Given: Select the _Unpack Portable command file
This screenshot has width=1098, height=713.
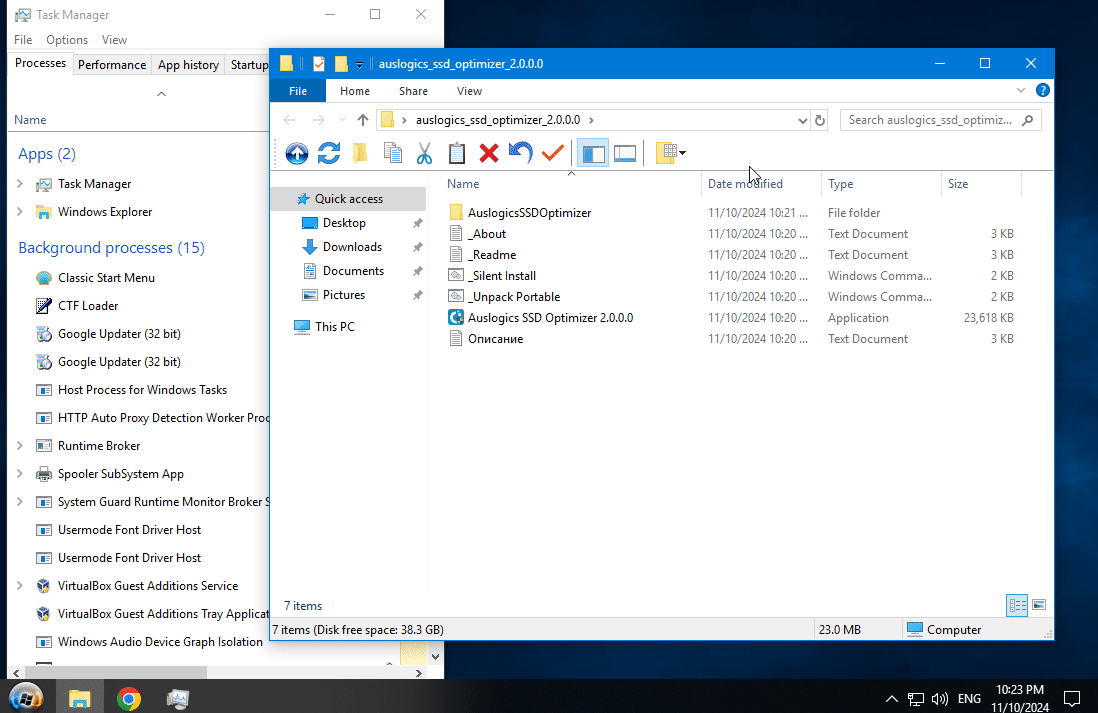Looking at the screenshot, I should [x=514, y=297].
